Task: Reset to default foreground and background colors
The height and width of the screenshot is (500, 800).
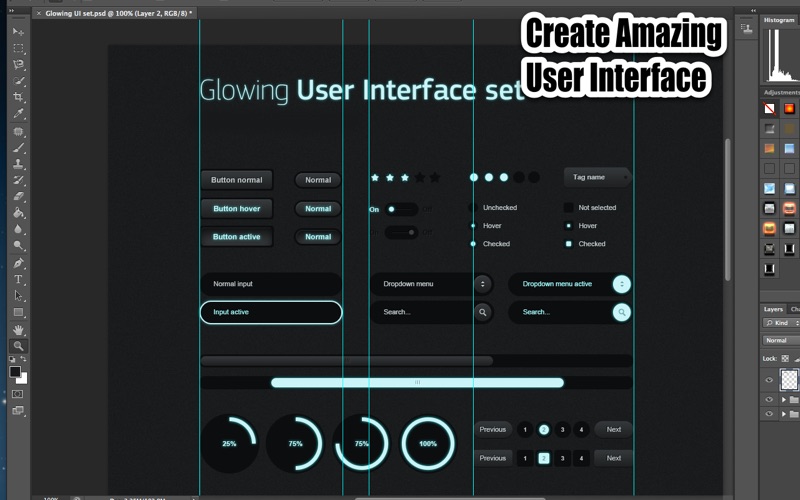Action: point(12,359)
